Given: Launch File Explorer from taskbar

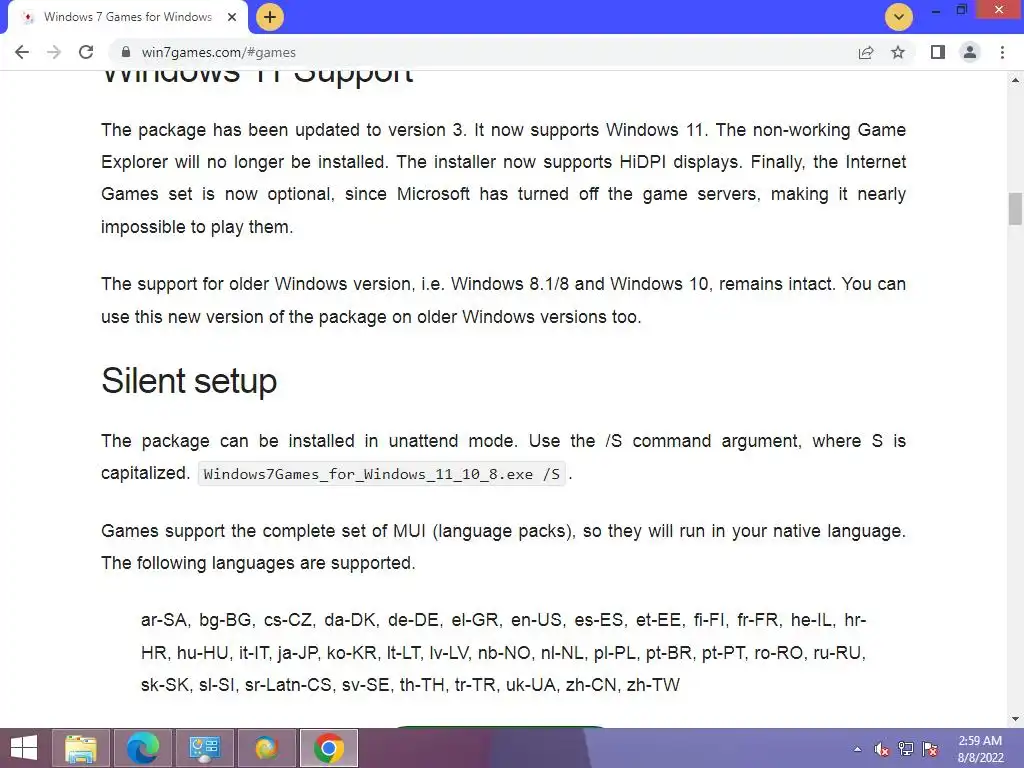Looking at the screenshot, I should (x=80, y=748).
